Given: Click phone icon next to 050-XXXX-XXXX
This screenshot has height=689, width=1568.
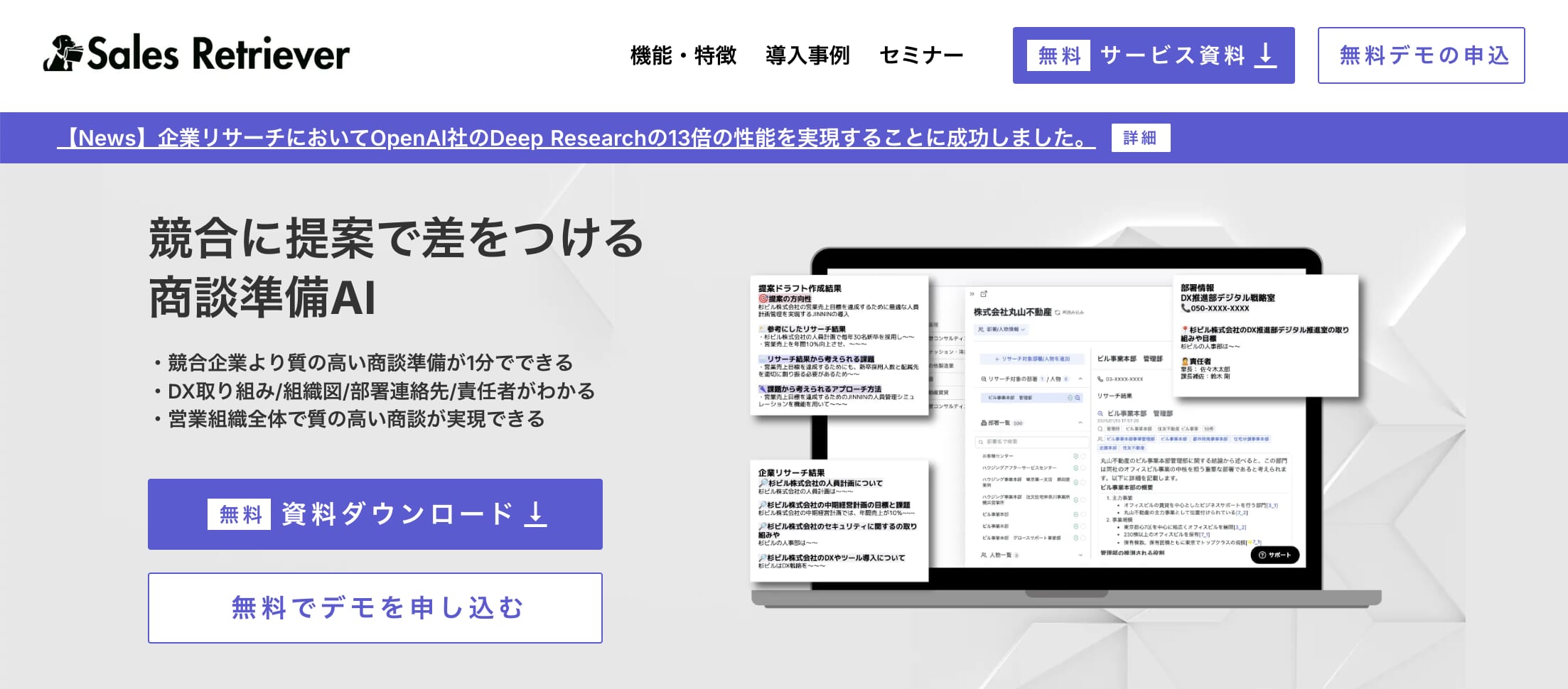Looking at the screenshot, I should pyautogui.click(x=1186, y=308).
